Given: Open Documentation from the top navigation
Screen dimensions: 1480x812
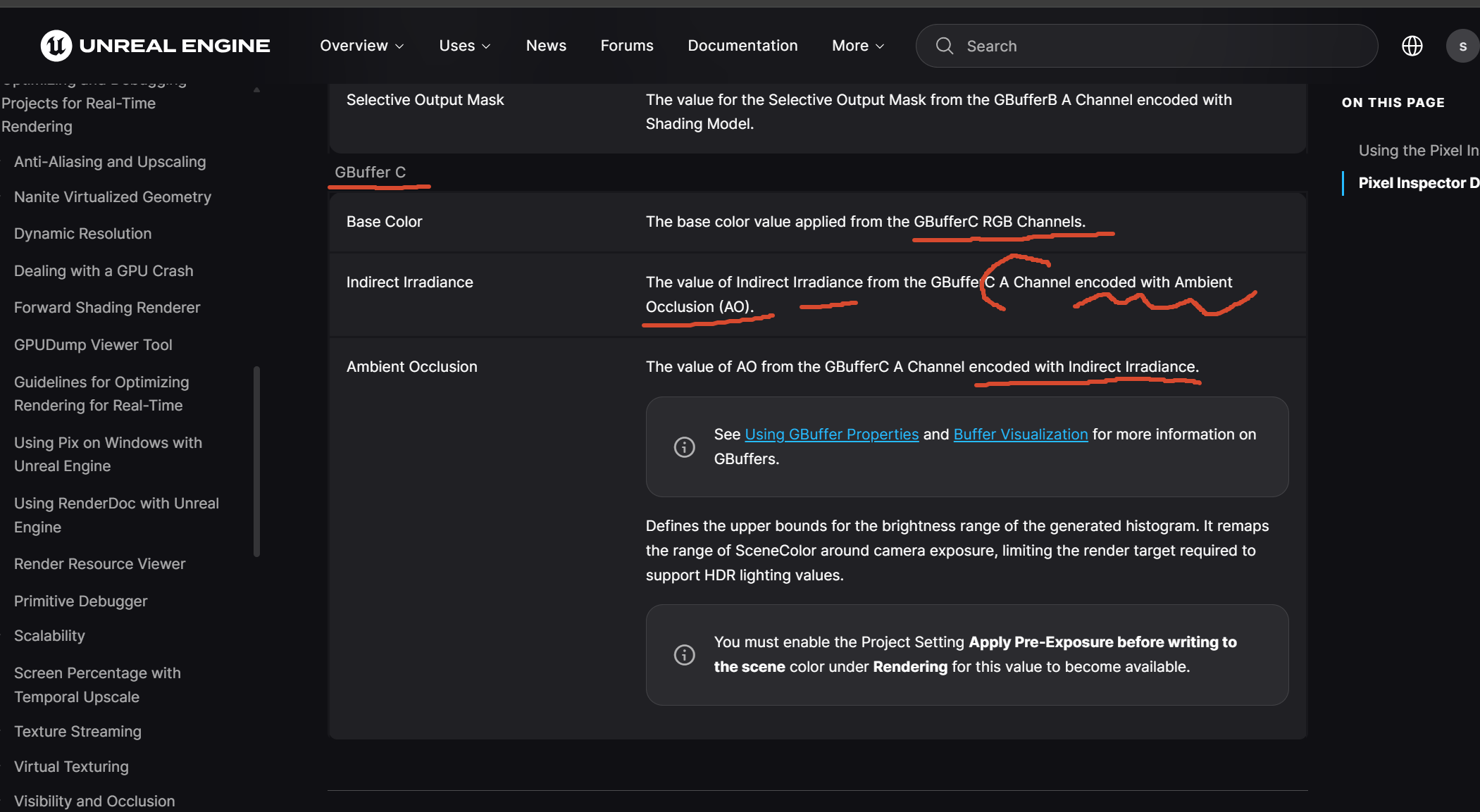Looking at the screenshot, I should point(742,46).
